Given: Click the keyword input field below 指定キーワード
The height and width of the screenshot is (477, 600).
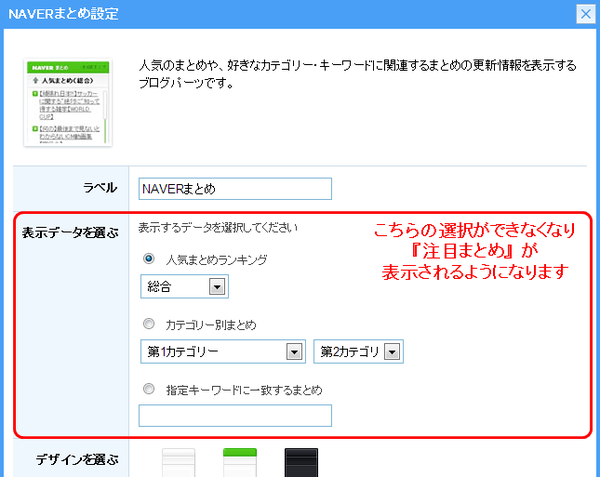Looking at the screenshot, I should click(x=235, y=415).
